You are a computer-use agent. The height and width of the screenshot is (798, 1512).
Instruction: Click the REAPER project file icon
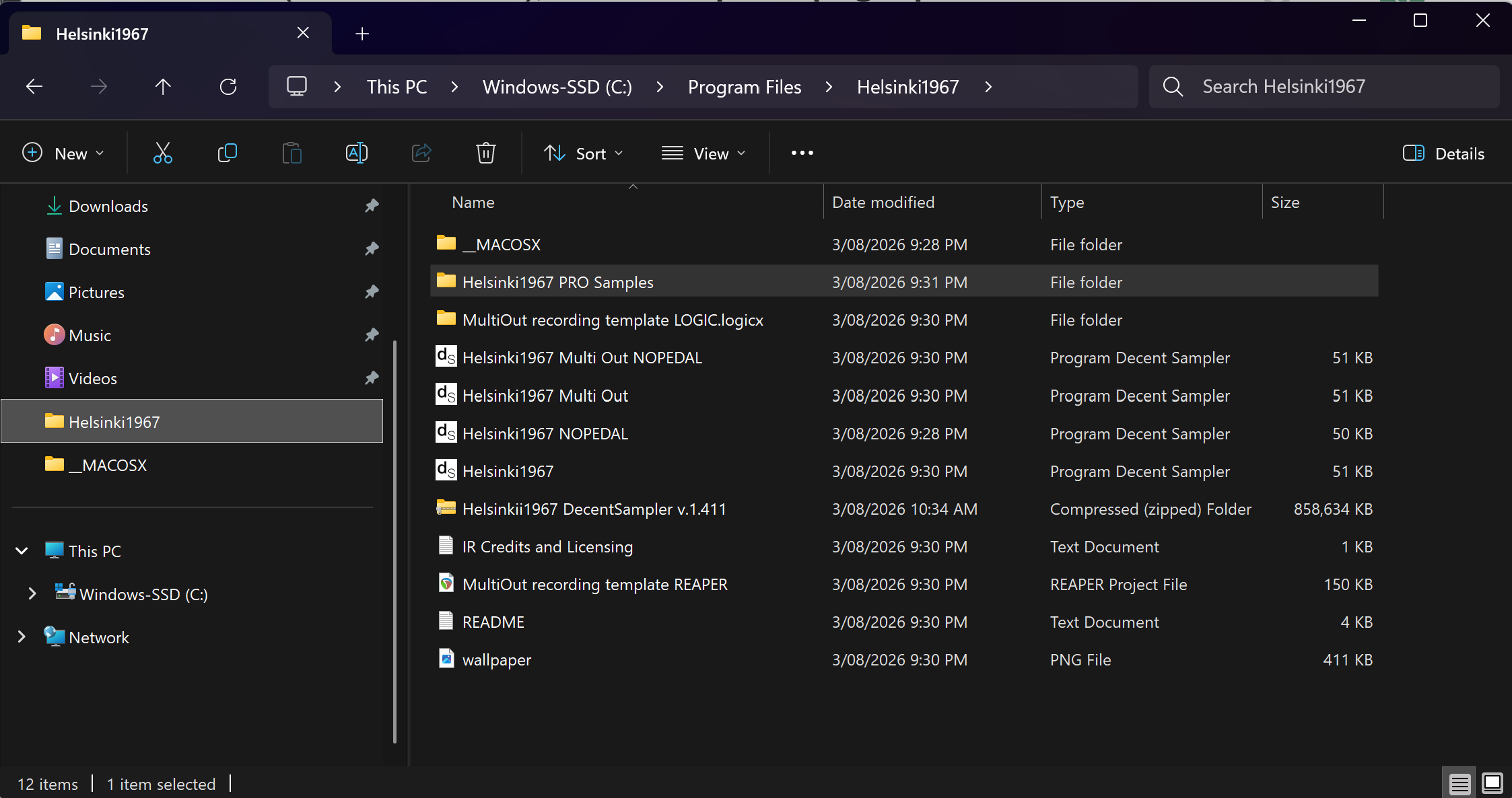click(x=446, y=583)
